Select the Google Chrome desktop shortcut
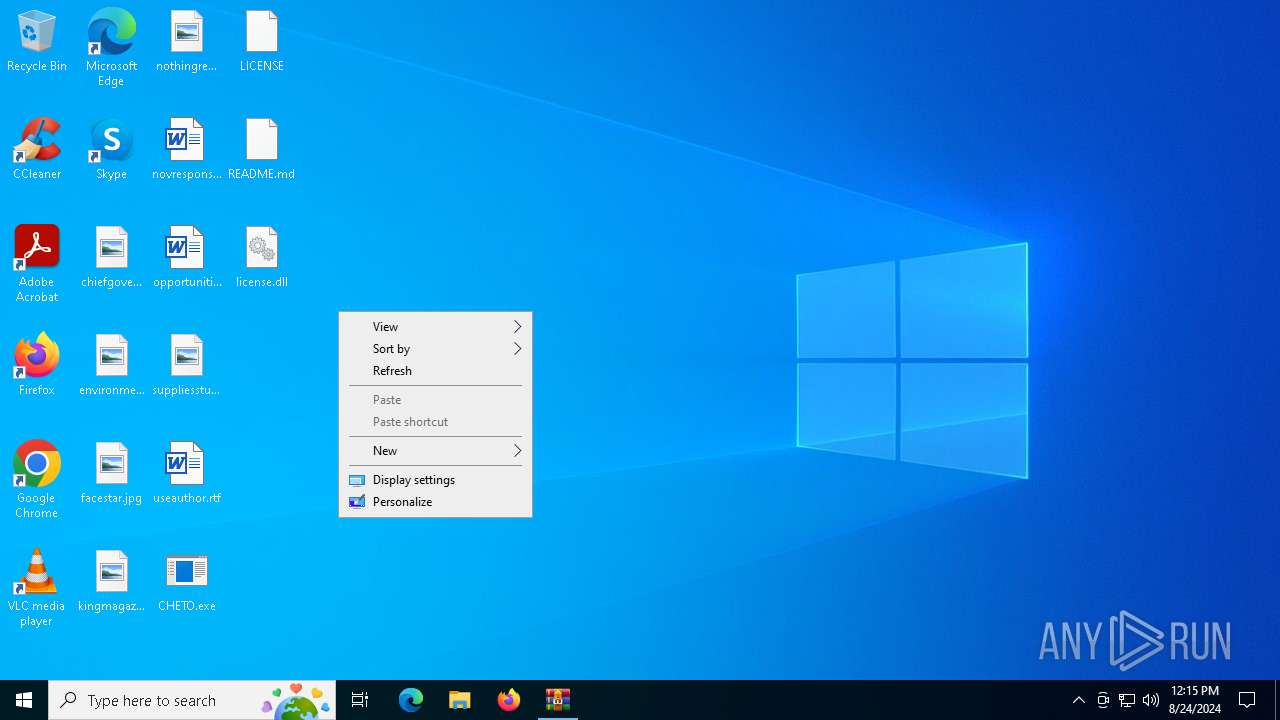This screenshot has width=1280, height=720. click(37, 480)
